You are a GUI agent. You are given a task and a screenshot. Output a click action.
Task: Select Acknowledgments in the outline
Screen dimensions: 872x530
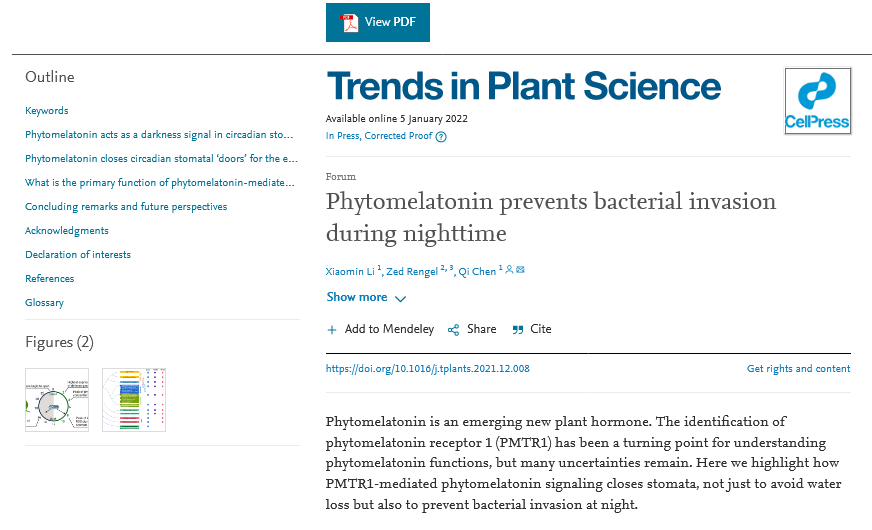click(x=67, y=231)
